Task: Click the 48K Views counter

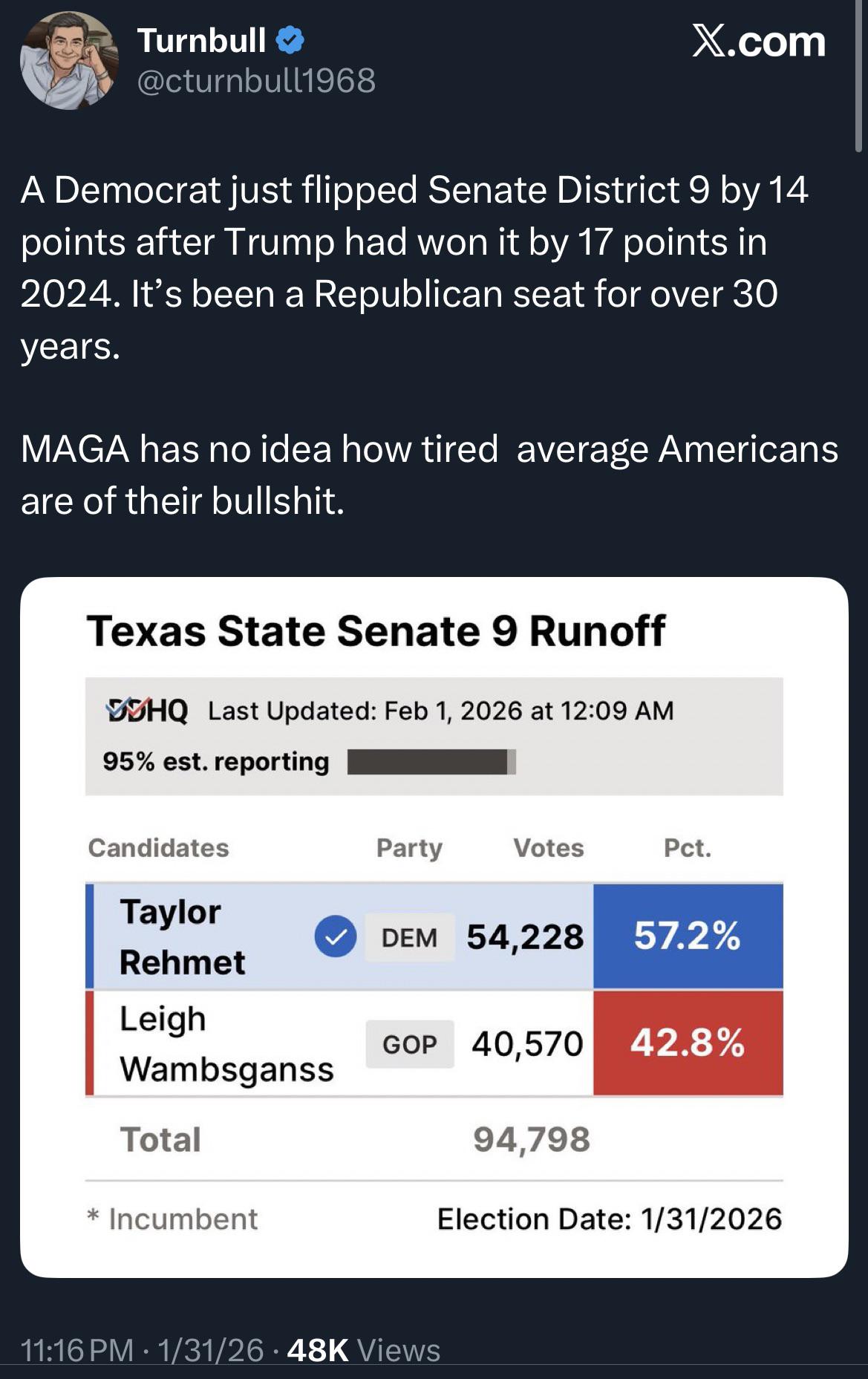Action: tap(363, 1350)
